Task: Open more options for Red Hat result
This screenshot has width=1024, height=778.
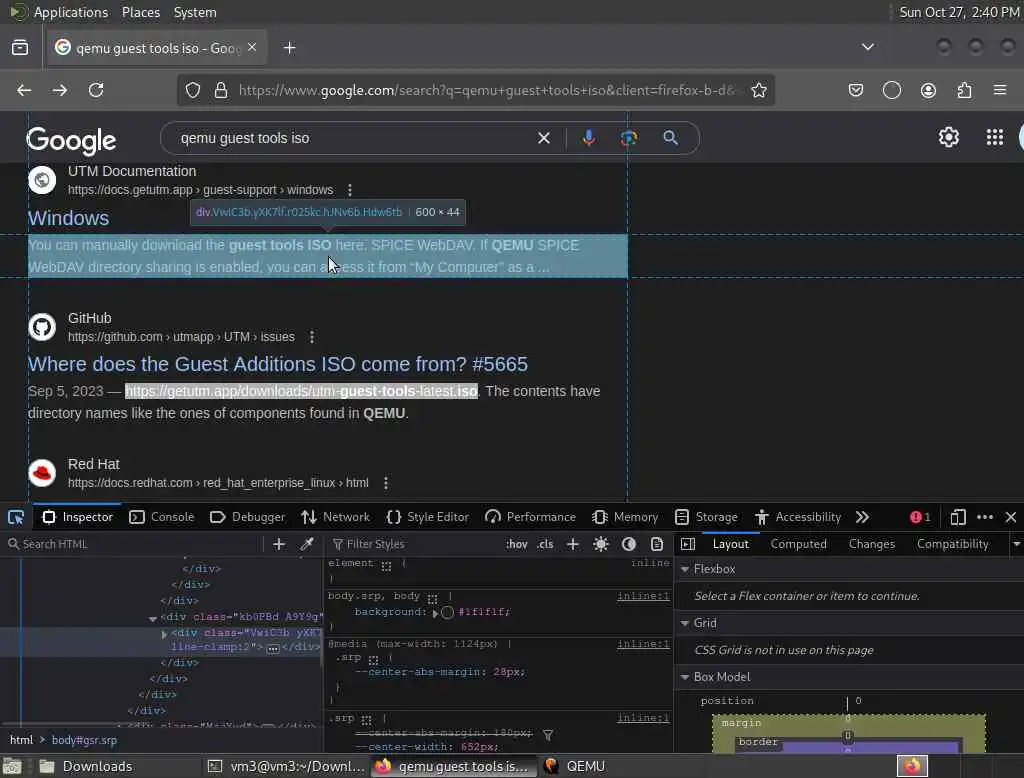Action: tap(386, 483)
